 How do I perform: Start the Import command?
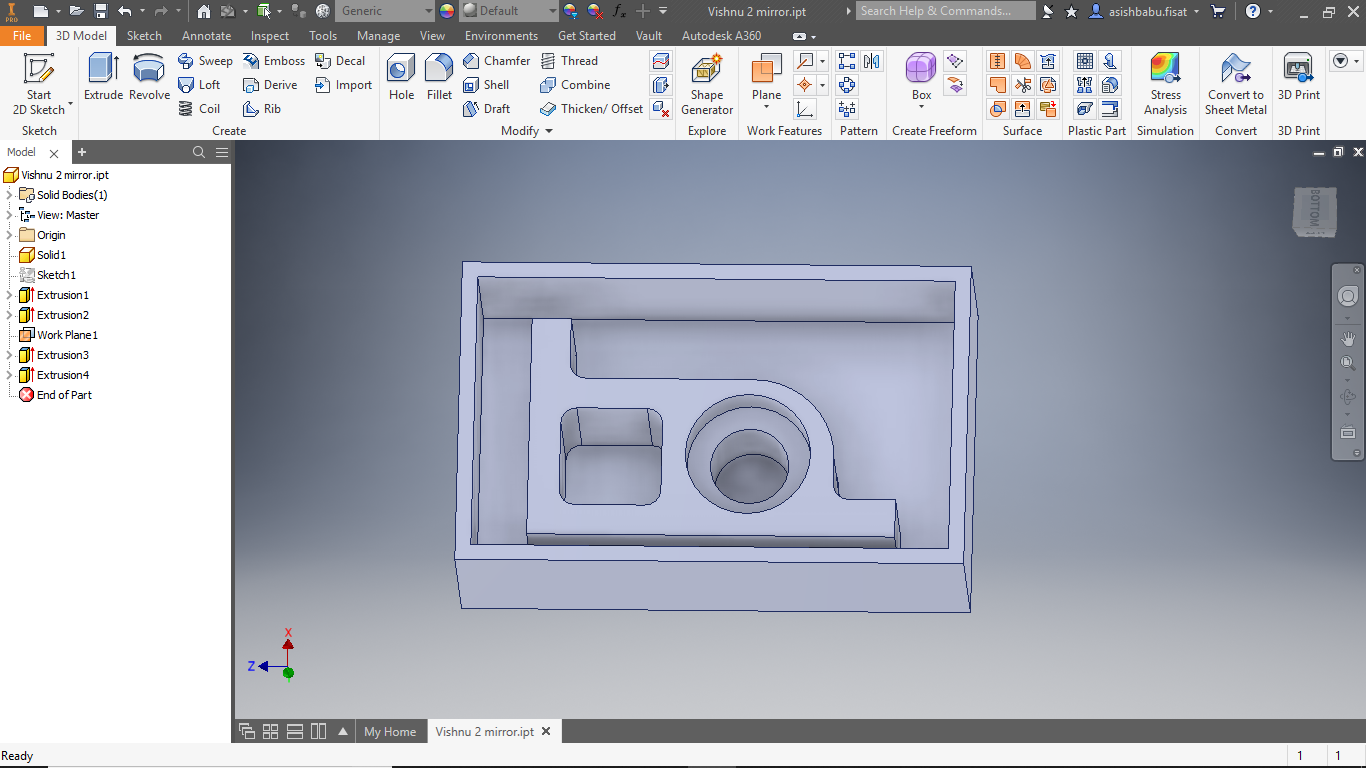point(343,85)
